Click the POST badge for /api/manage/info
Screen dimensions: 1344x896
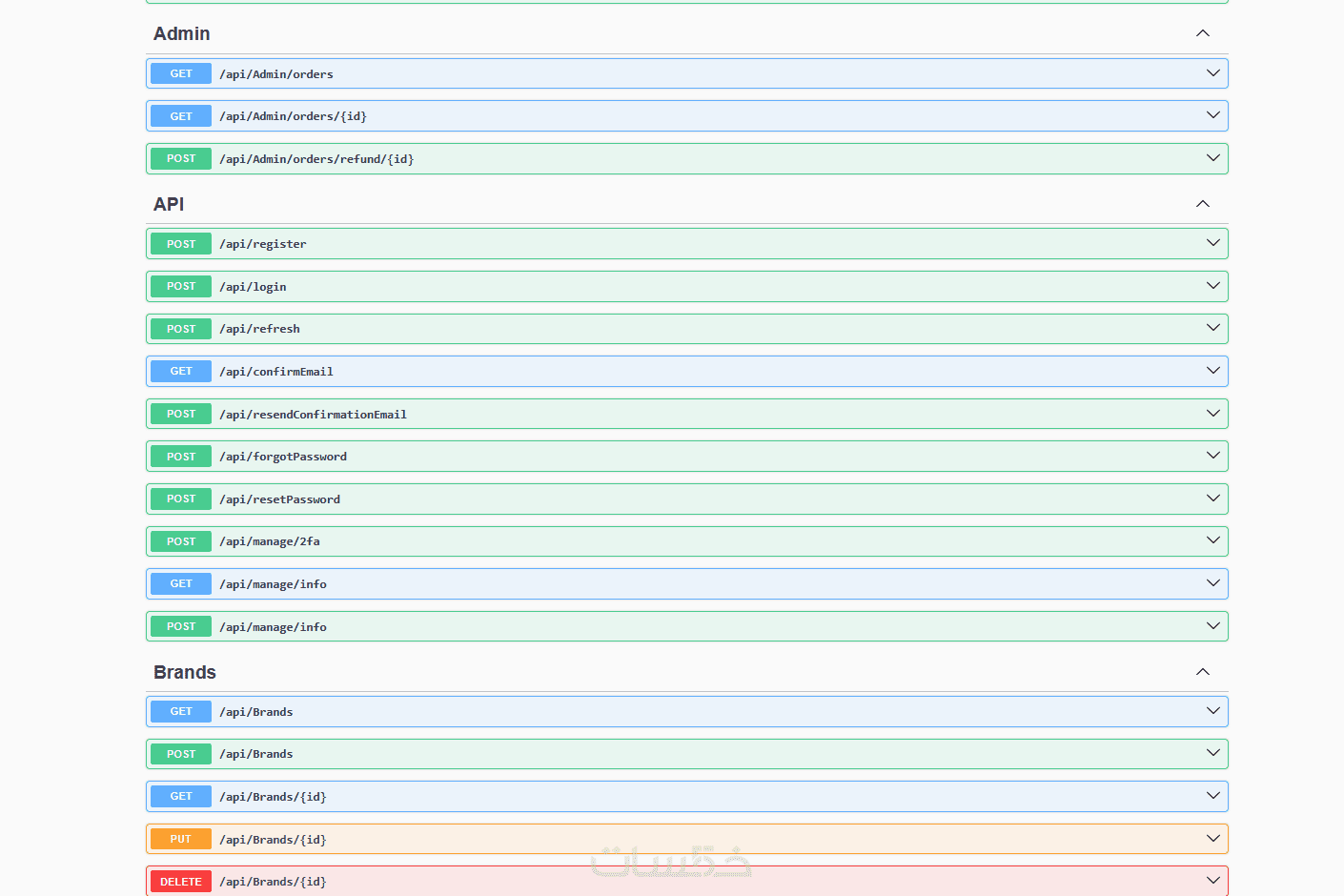[181, 626]
